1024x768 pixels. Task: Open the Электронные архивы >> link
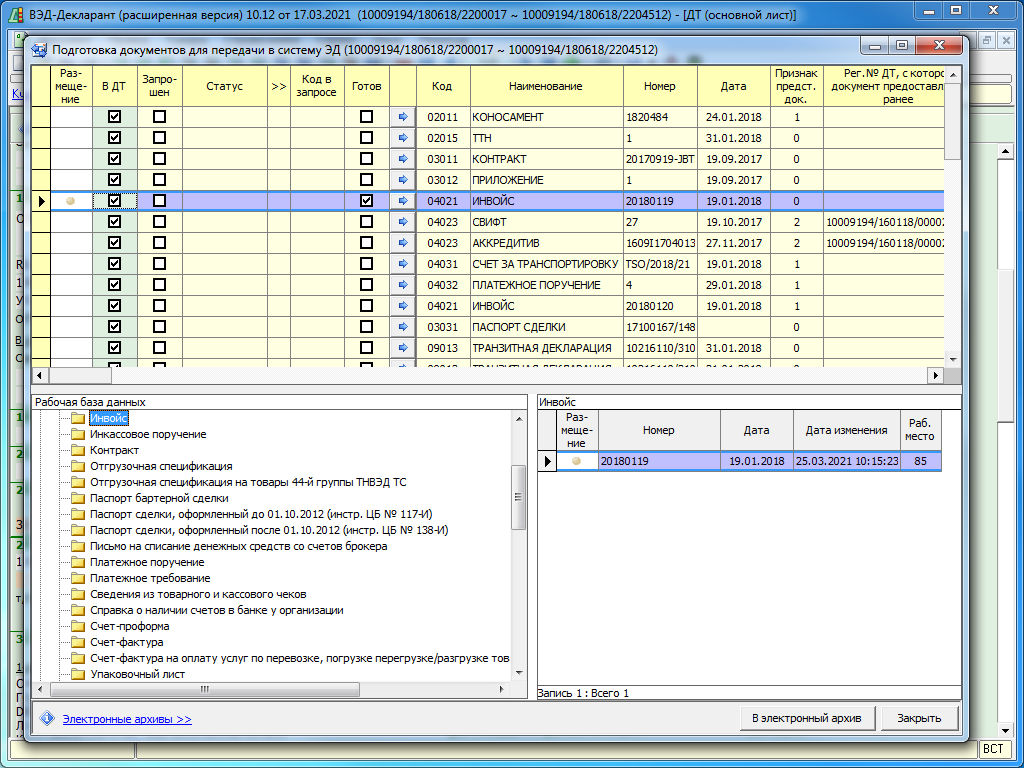click(x=127, y=719)
